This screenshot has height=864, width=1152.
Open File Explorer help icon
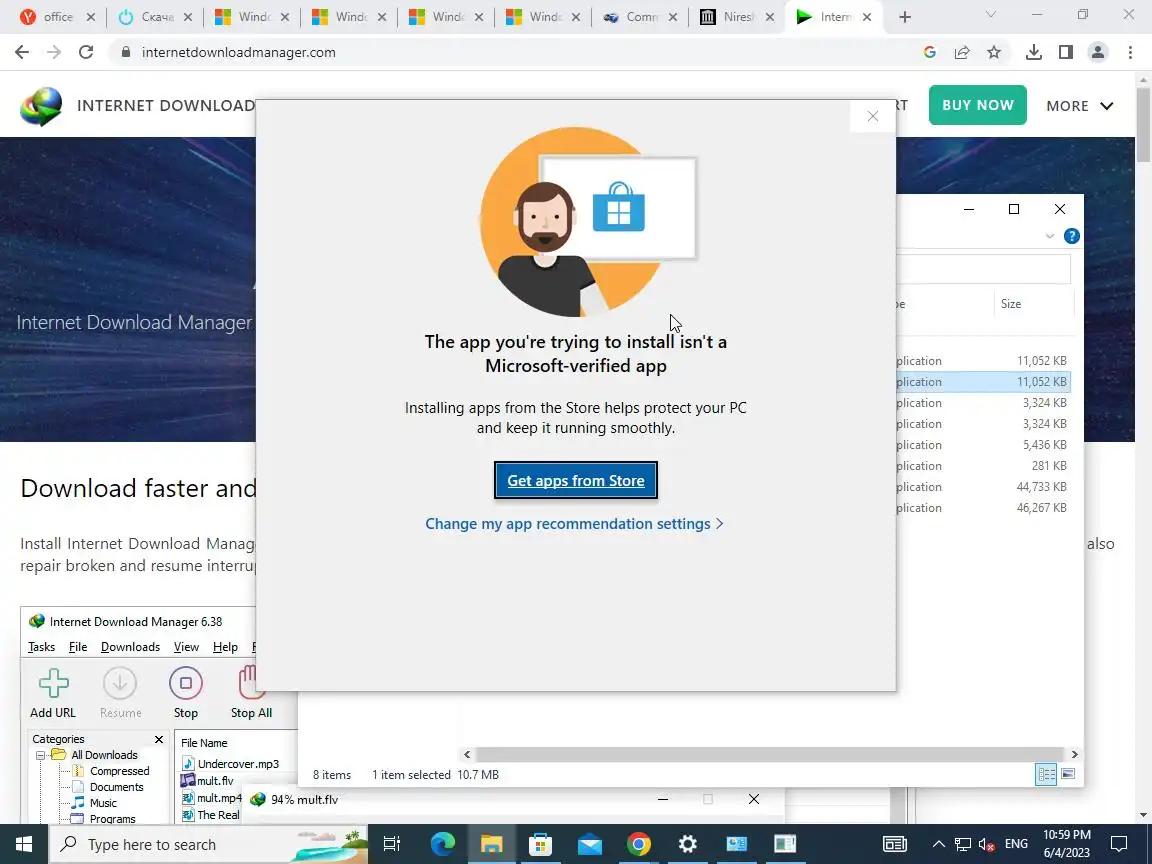click(1071, 236)
